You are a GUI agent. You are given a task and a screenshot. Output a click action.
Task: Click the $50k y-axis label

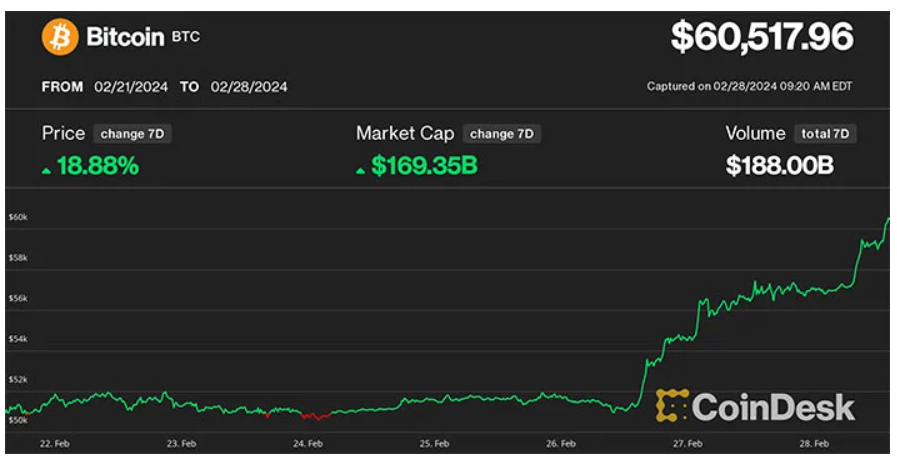pos(18,420)
